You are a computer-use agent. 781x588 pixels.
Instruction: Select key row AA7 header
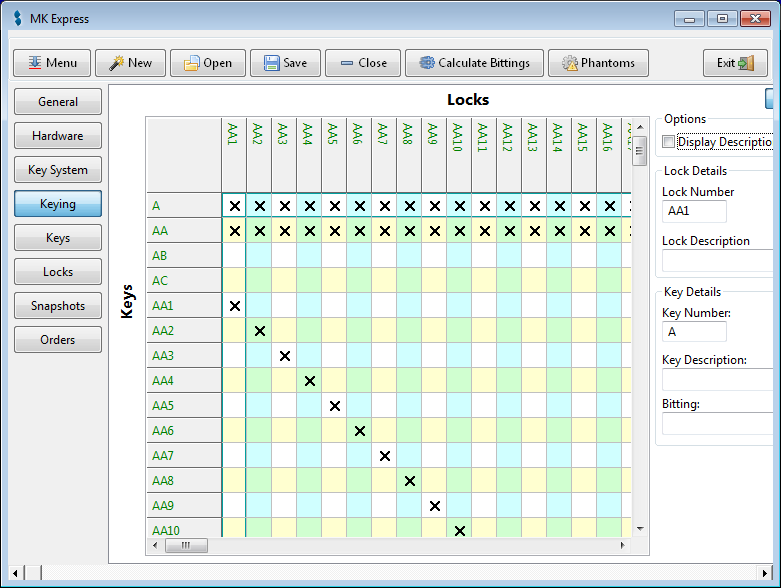pos(184,456)
